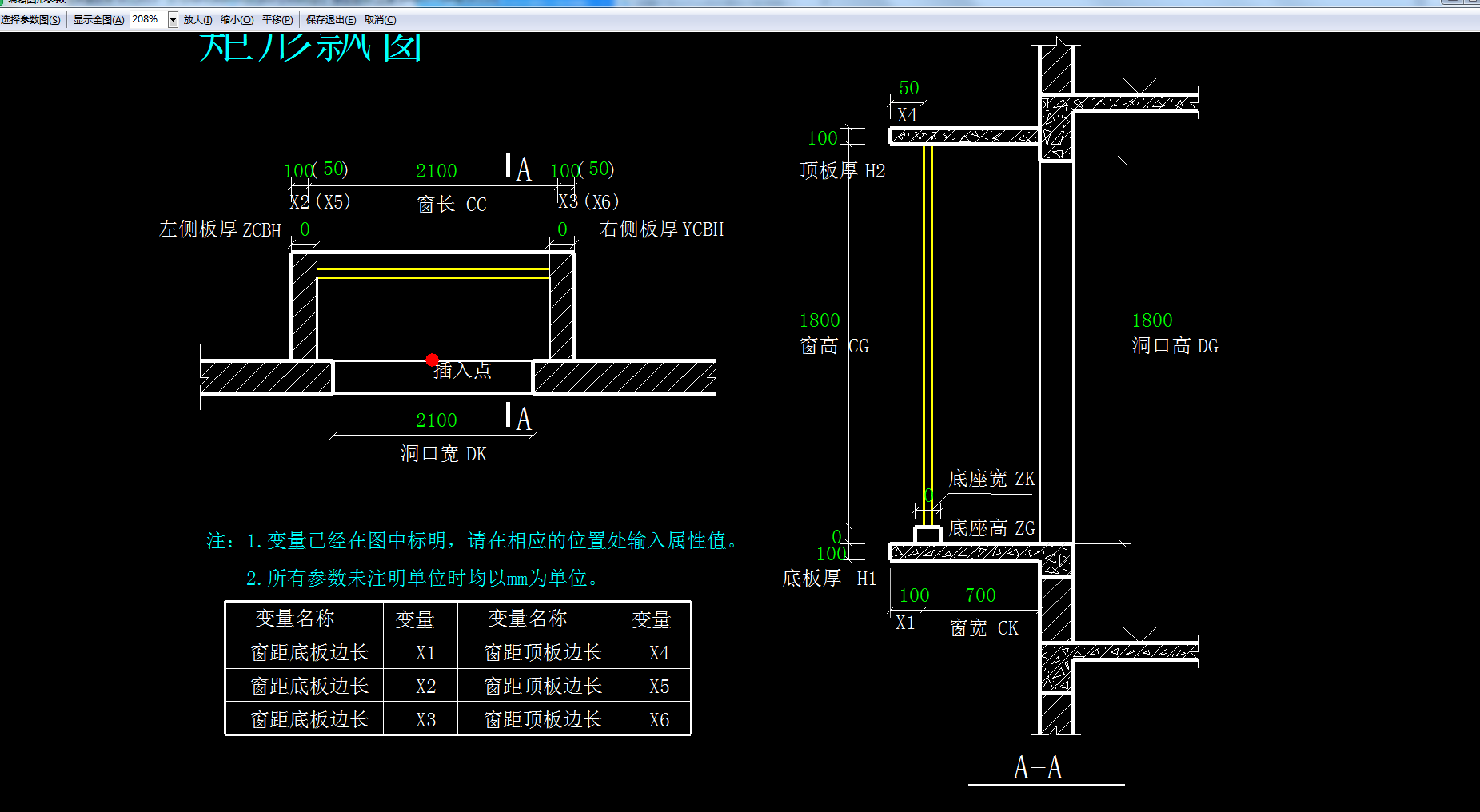1480x812 pixels.
Task: Click the A-A section title
Action: pyautogui.click(x=1038, y=768)
